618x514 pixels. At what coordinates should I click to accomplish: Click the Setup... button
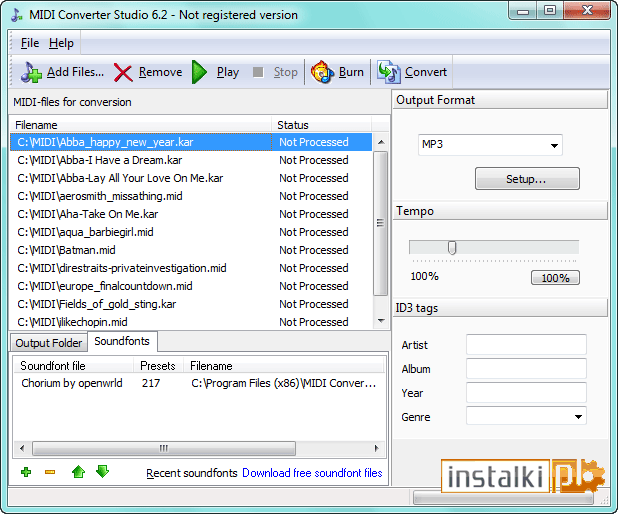(x=527, y=179)
